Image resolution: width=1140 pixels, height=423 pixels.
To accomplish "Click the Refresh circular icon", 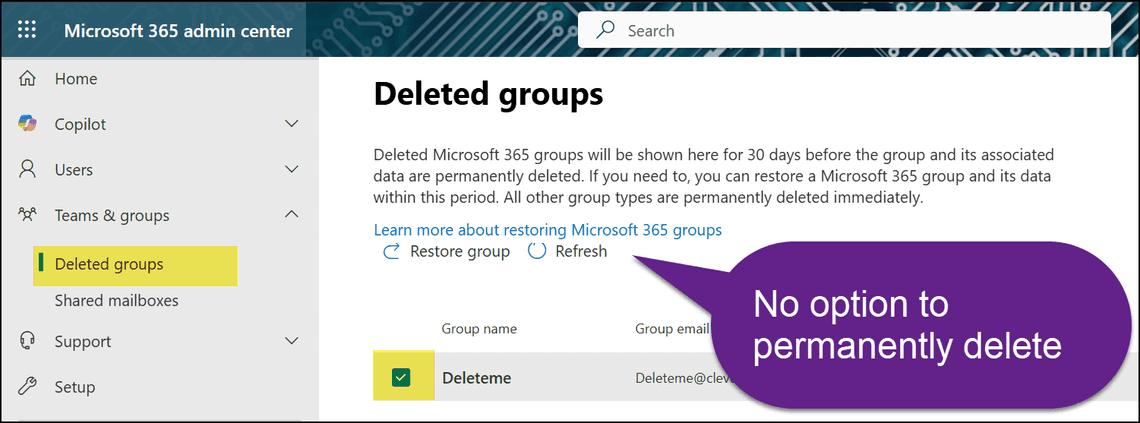I will [537, 252].
